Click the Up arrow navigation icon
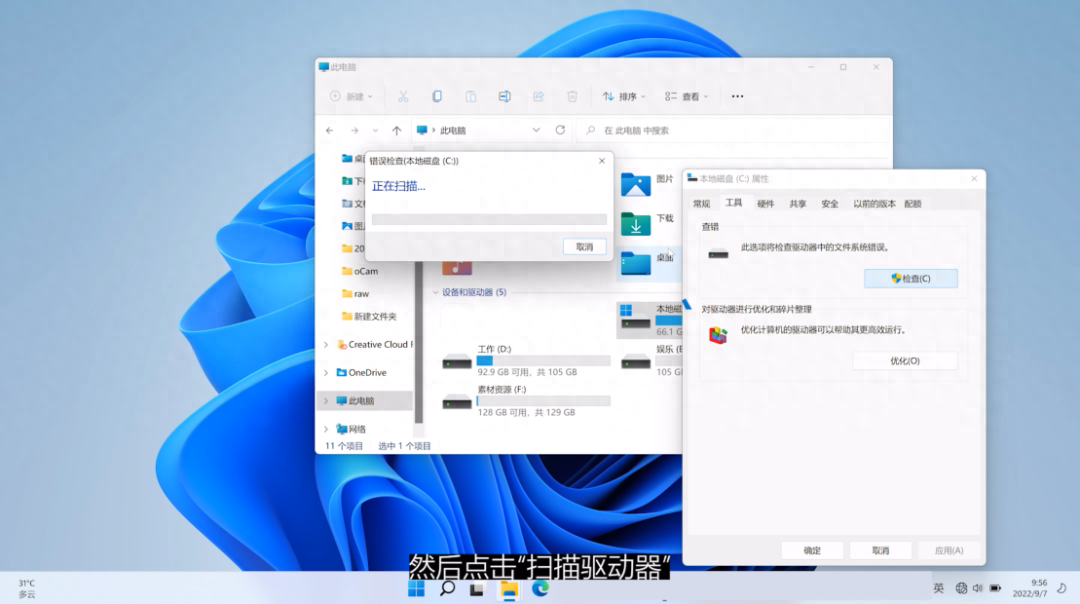 point(397,130)
